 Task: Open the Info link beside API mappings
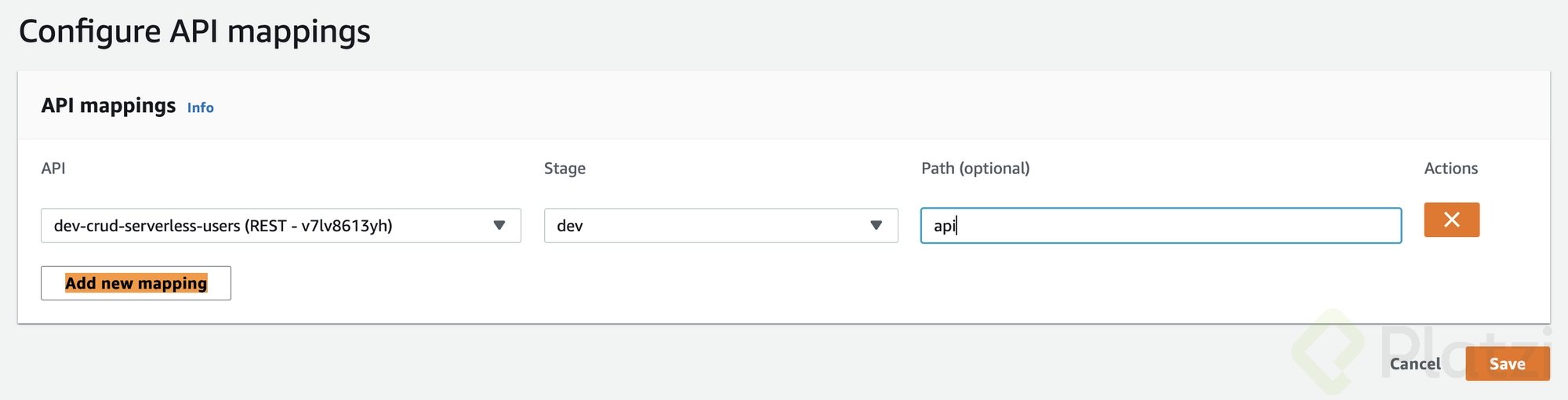click(x=200, y=107)
